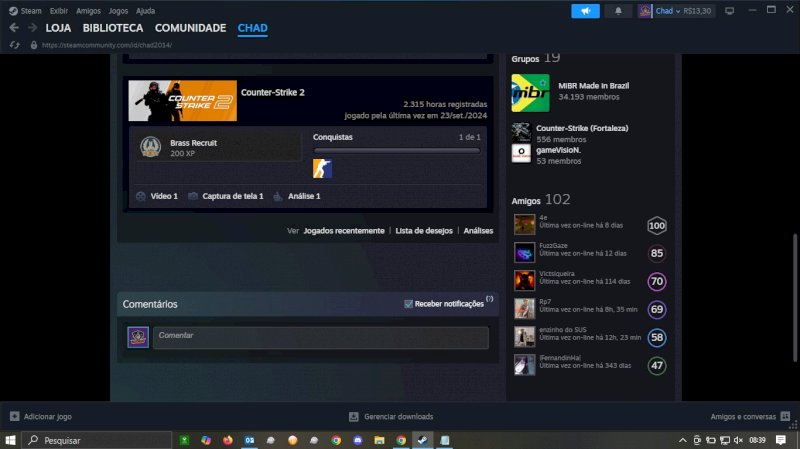Viewport: 800px width, 449px height.
Task: Select the CHAD profile tab
Action: (x=253, y=28)
